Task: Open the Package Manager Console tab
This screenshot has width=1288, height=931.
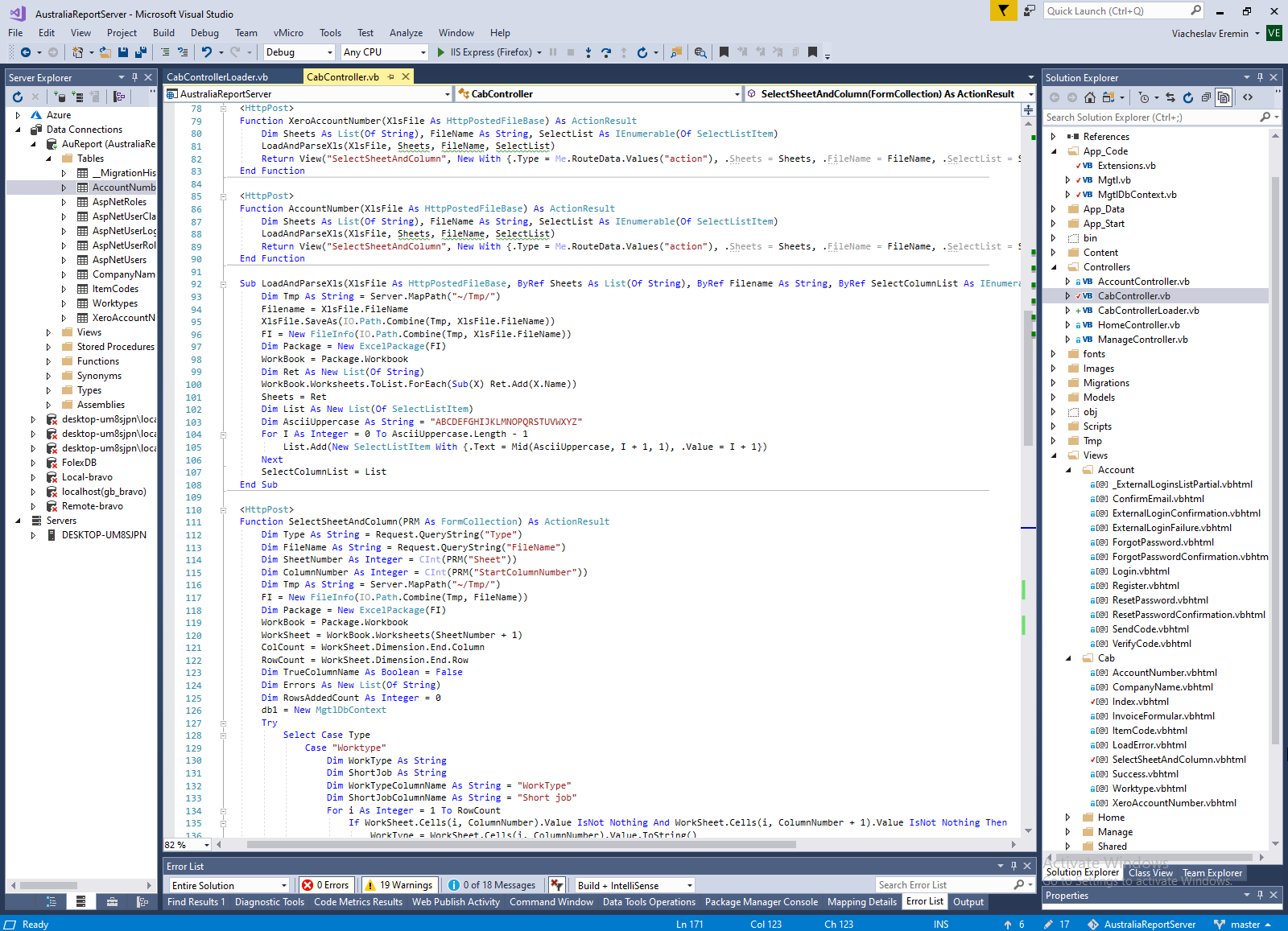Action: tap(761, 902)
